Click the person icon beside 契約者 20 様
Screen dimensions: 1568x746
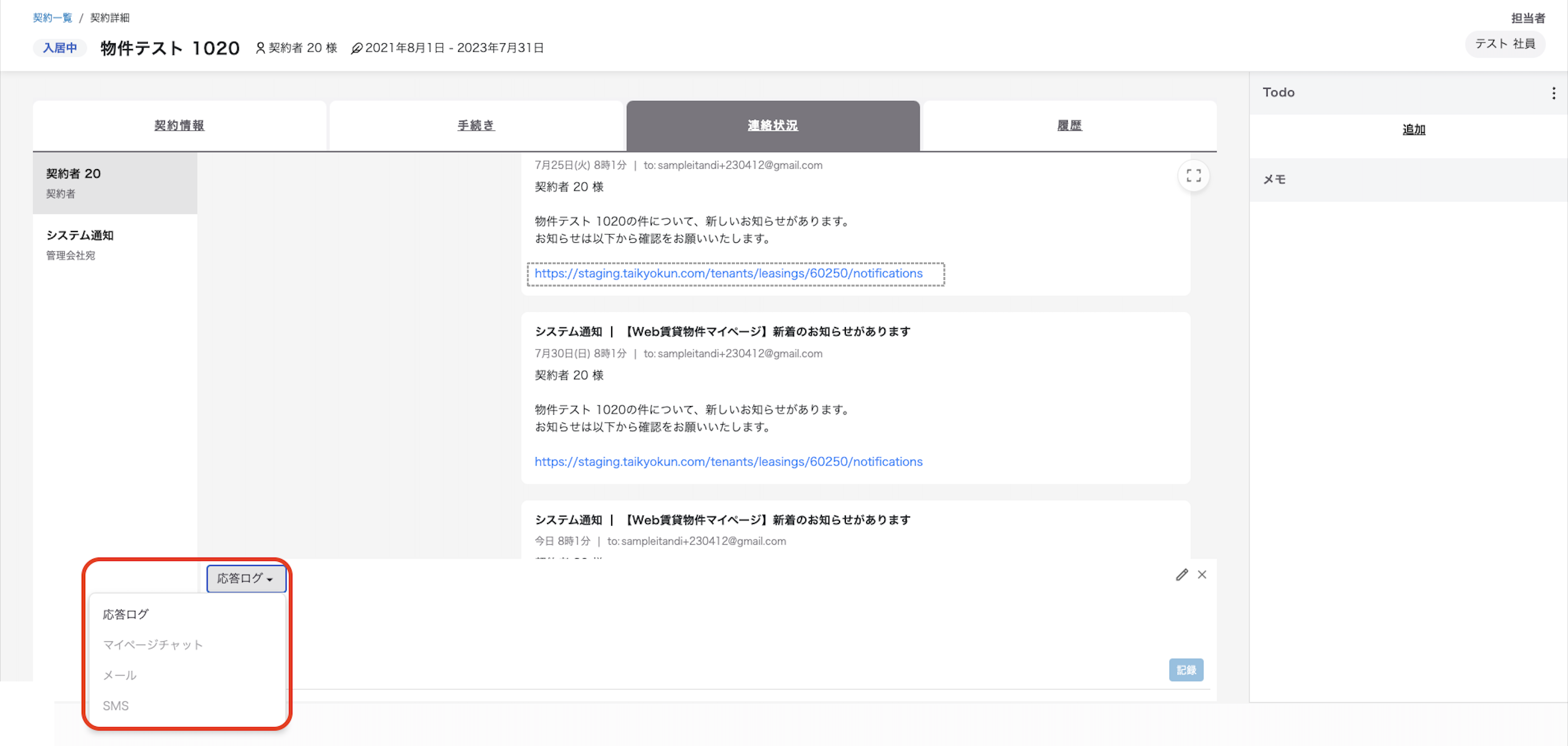[x=260, y=47]
